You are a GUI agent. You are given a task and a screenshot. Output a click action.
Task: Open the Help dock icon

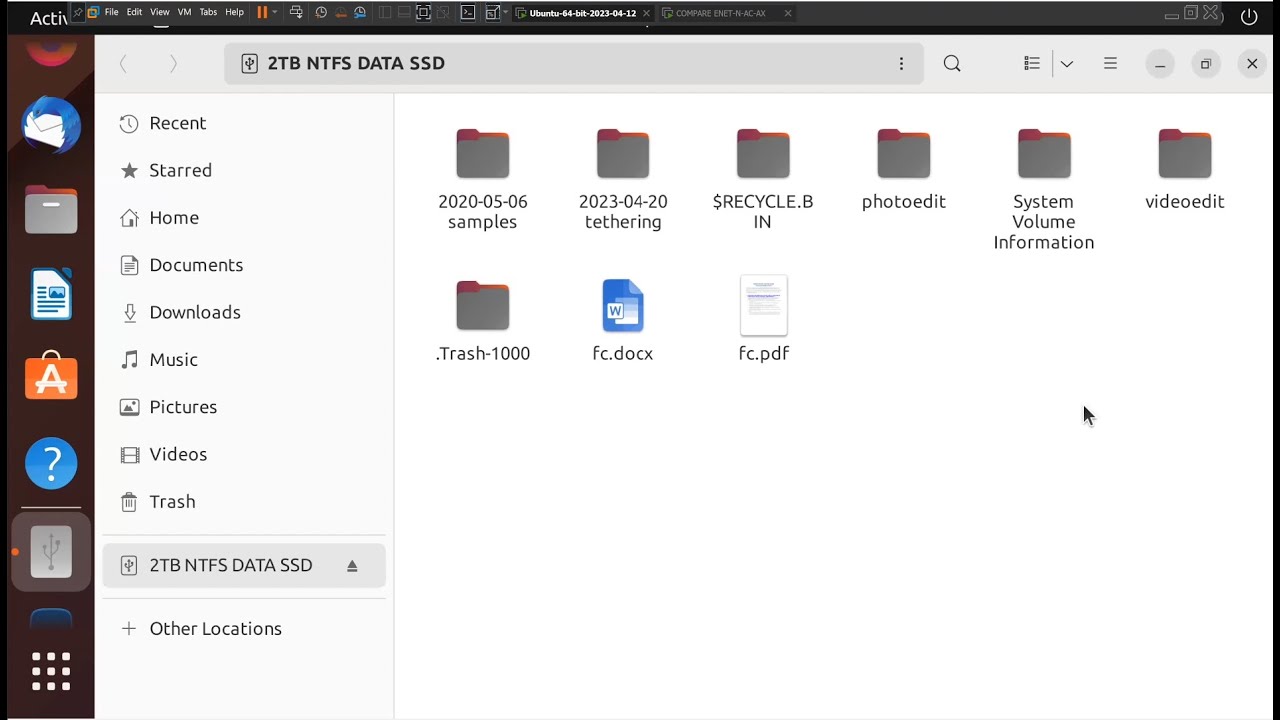coord(51,463)
